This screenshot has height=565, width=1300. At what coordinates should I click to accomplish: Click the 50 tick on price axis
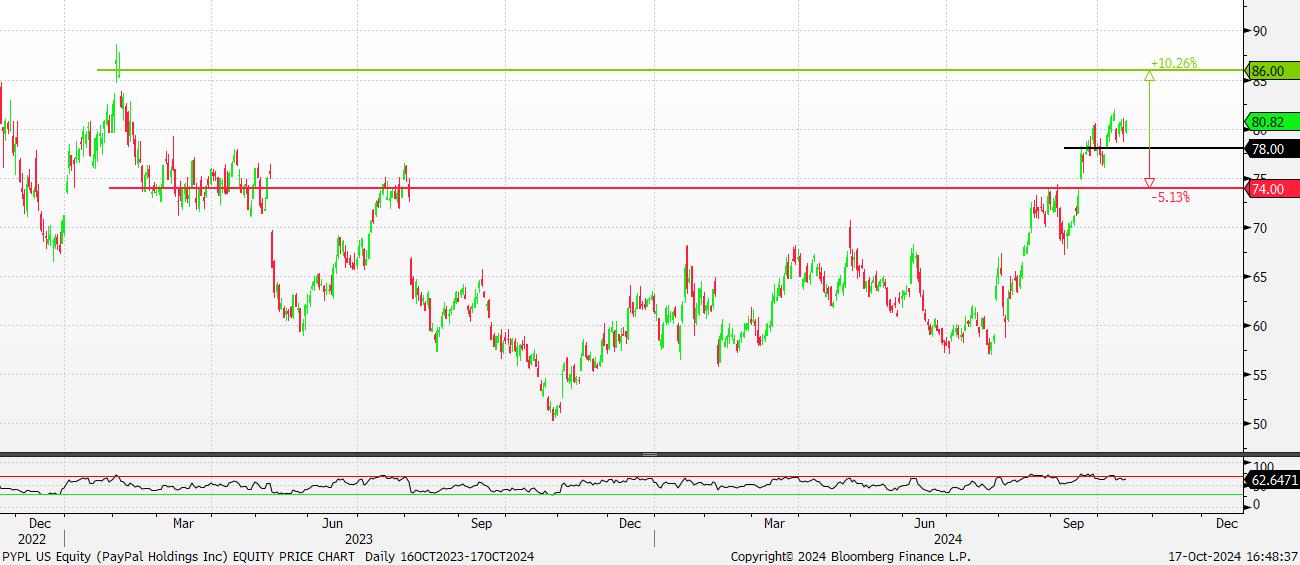click(x=1259, y=424)
